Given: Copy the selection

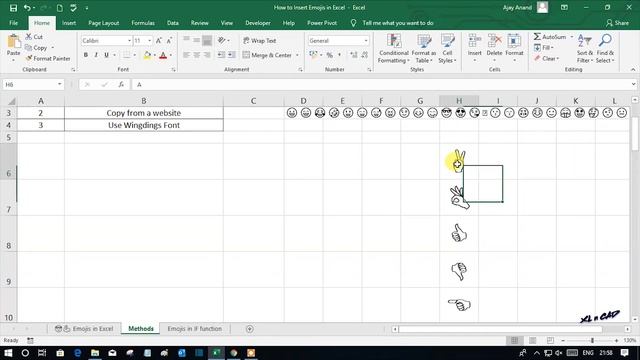Looking at the screenshot, I should (x=36, y=48).
